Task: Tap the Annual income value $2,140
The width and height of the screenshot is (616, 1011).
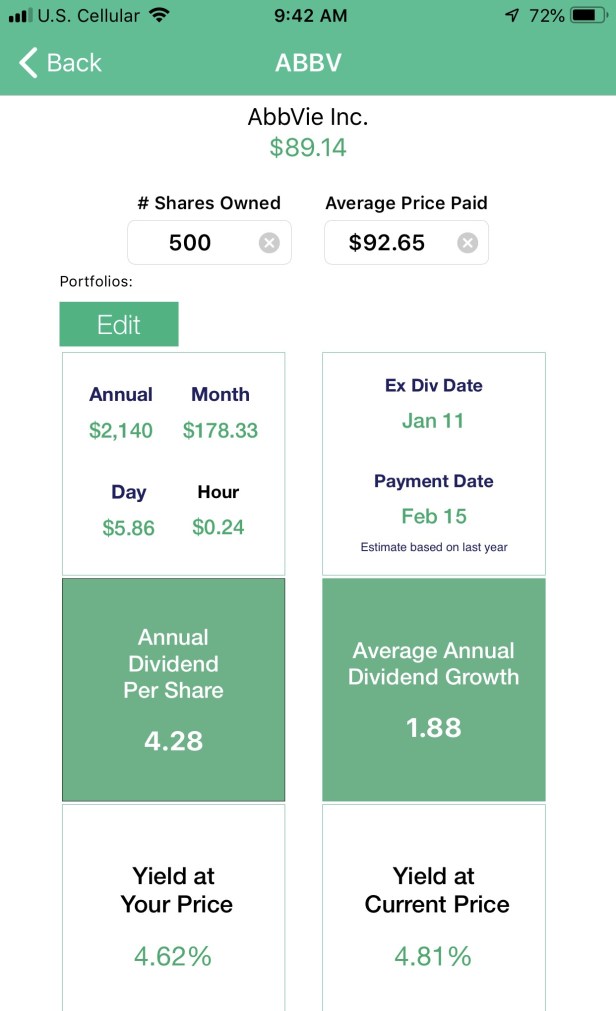Action: pos(121,431)
